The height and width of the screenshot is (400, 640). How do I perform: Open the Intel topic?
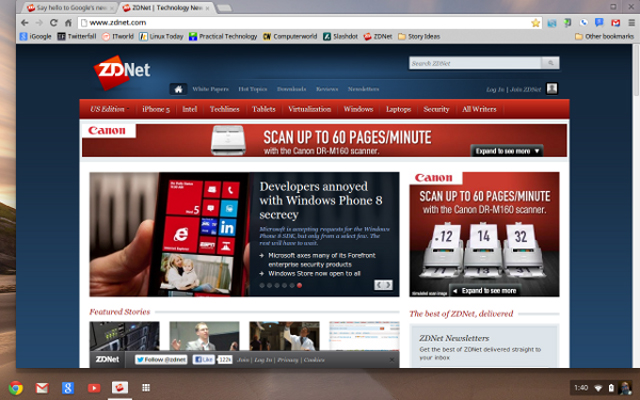pyautogui.click(x=189, y=109)
